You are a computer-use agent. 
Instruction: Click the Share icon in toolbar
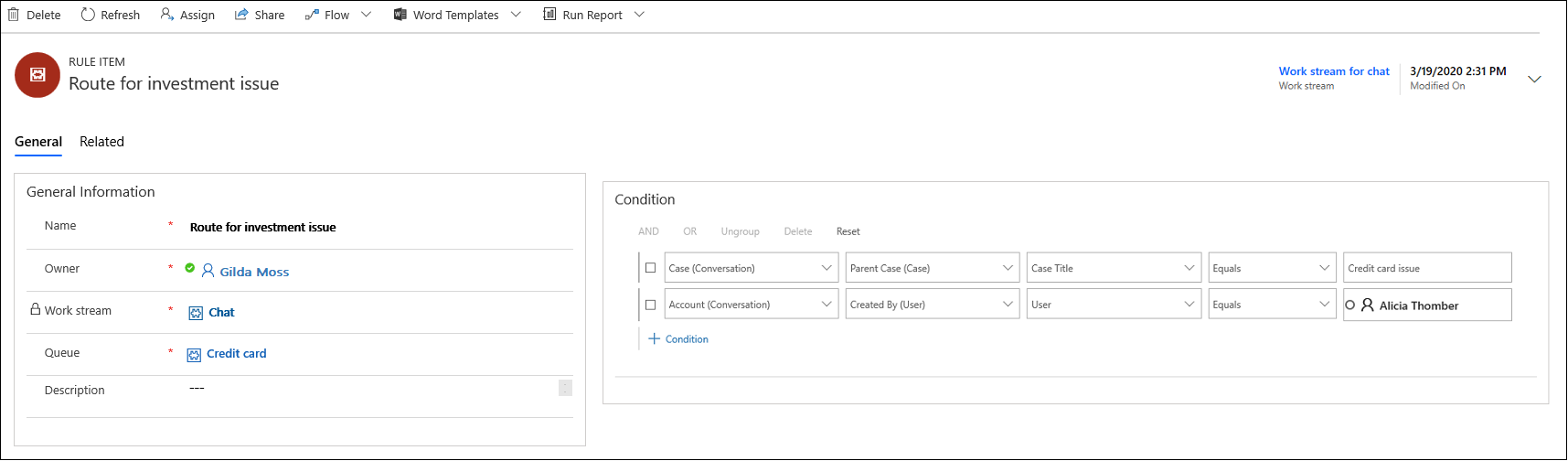point(241,15)
